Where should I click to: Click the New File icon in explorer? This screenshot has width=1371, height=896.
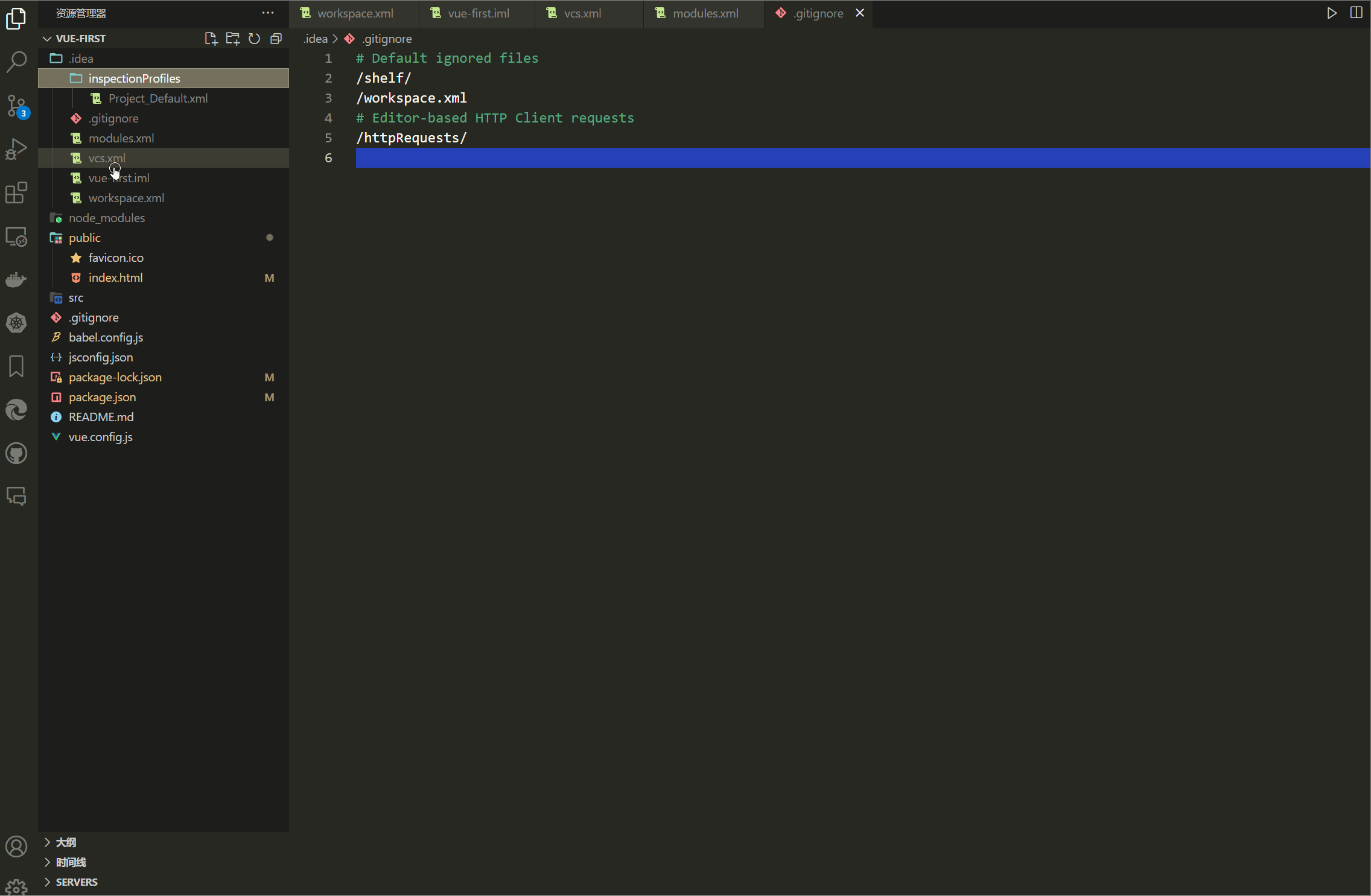211,39
